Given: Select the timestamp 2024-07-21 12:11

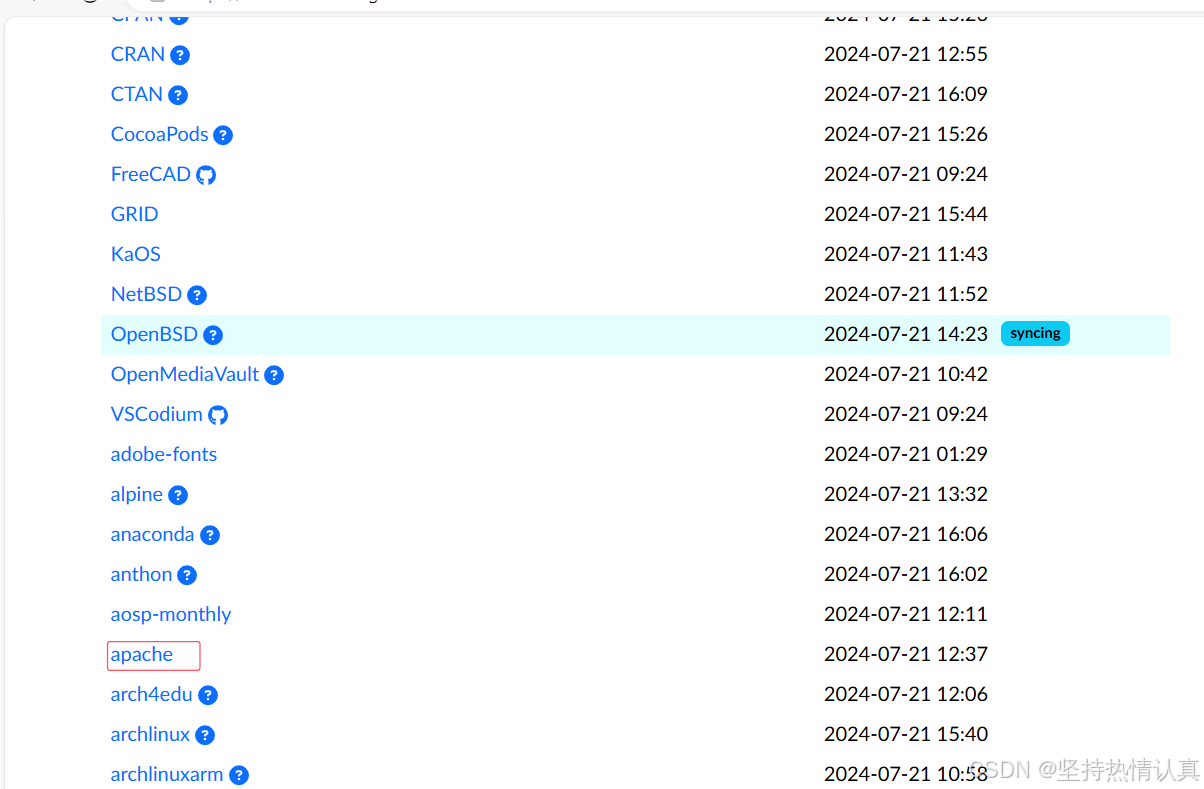Looking at the screenshot, I should tap(906, 614).
